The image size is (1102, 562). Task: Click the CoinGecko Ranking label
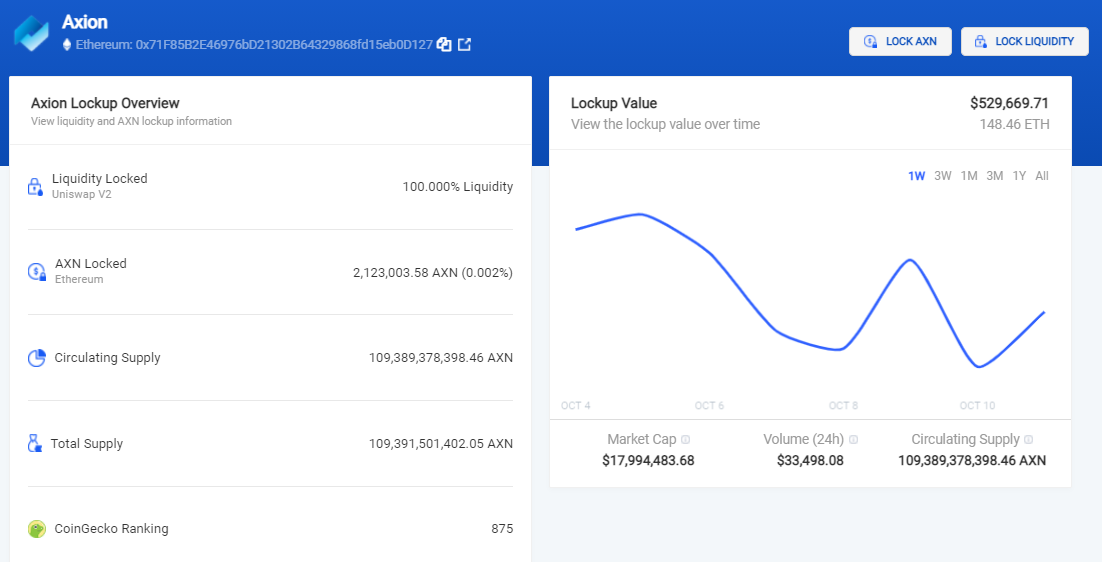coord(112,528)
